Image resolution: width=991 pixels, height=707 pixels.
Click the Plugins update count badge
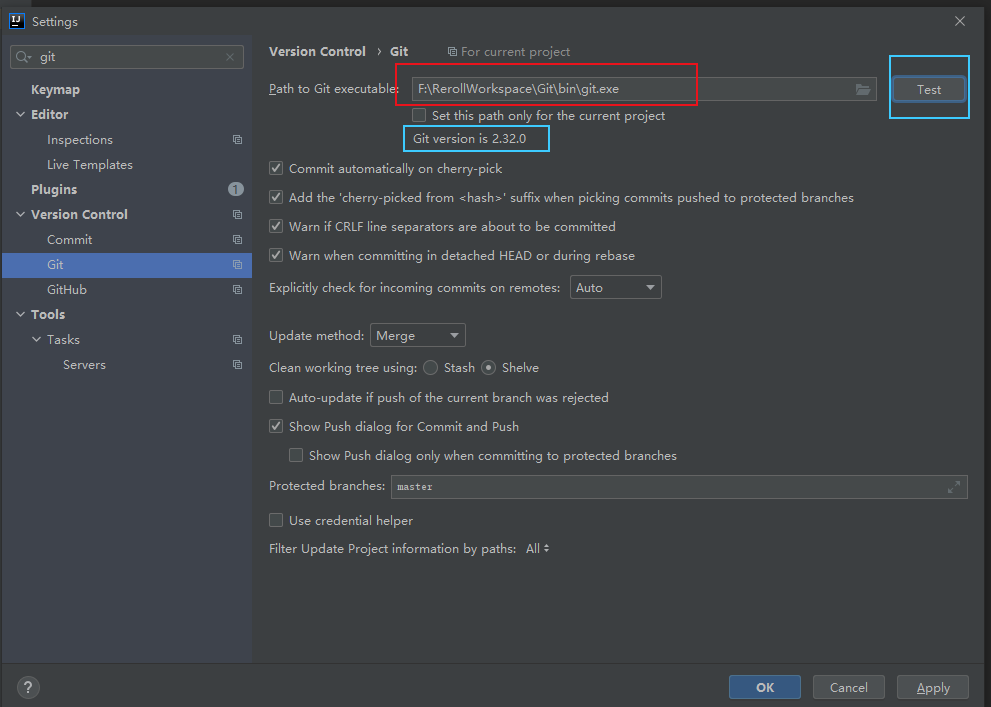(236, 189)
